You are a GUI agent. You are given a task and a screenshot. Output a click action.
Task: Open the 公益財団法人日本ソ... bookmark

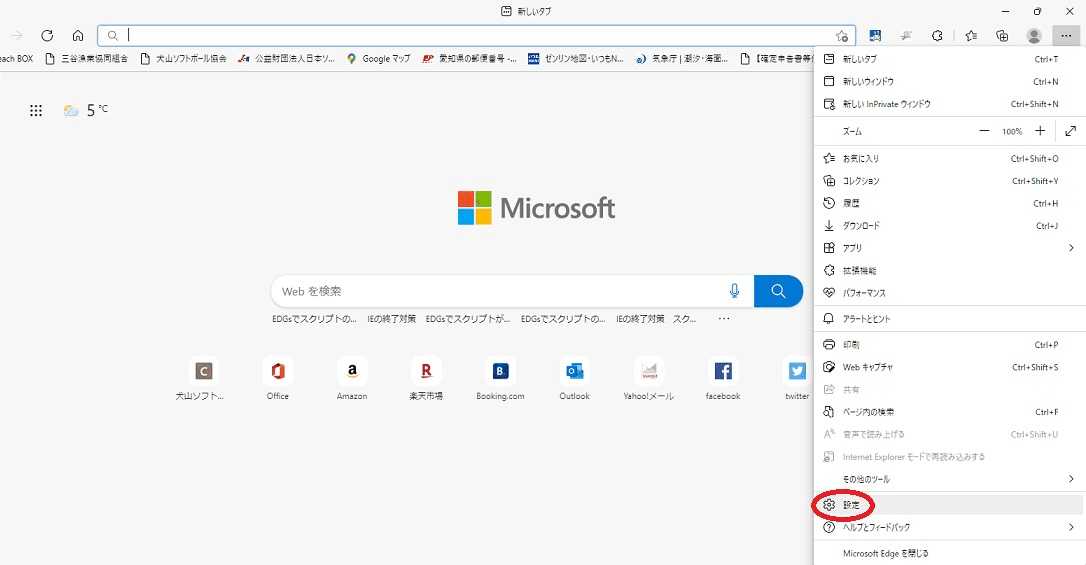pos(286,59)
